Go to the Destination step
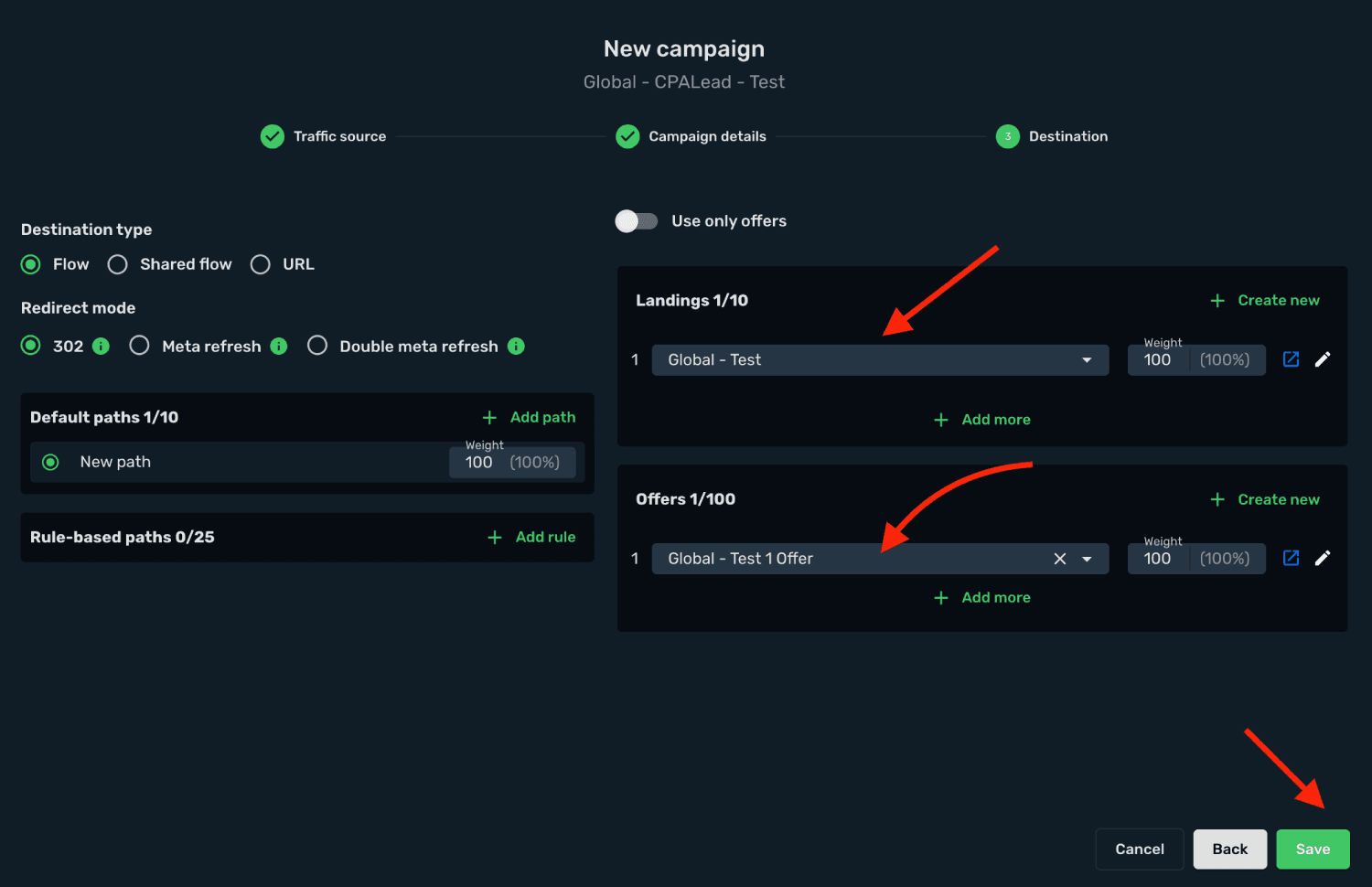This screenshot has width=1372, height=887. tap(1068, 136)
